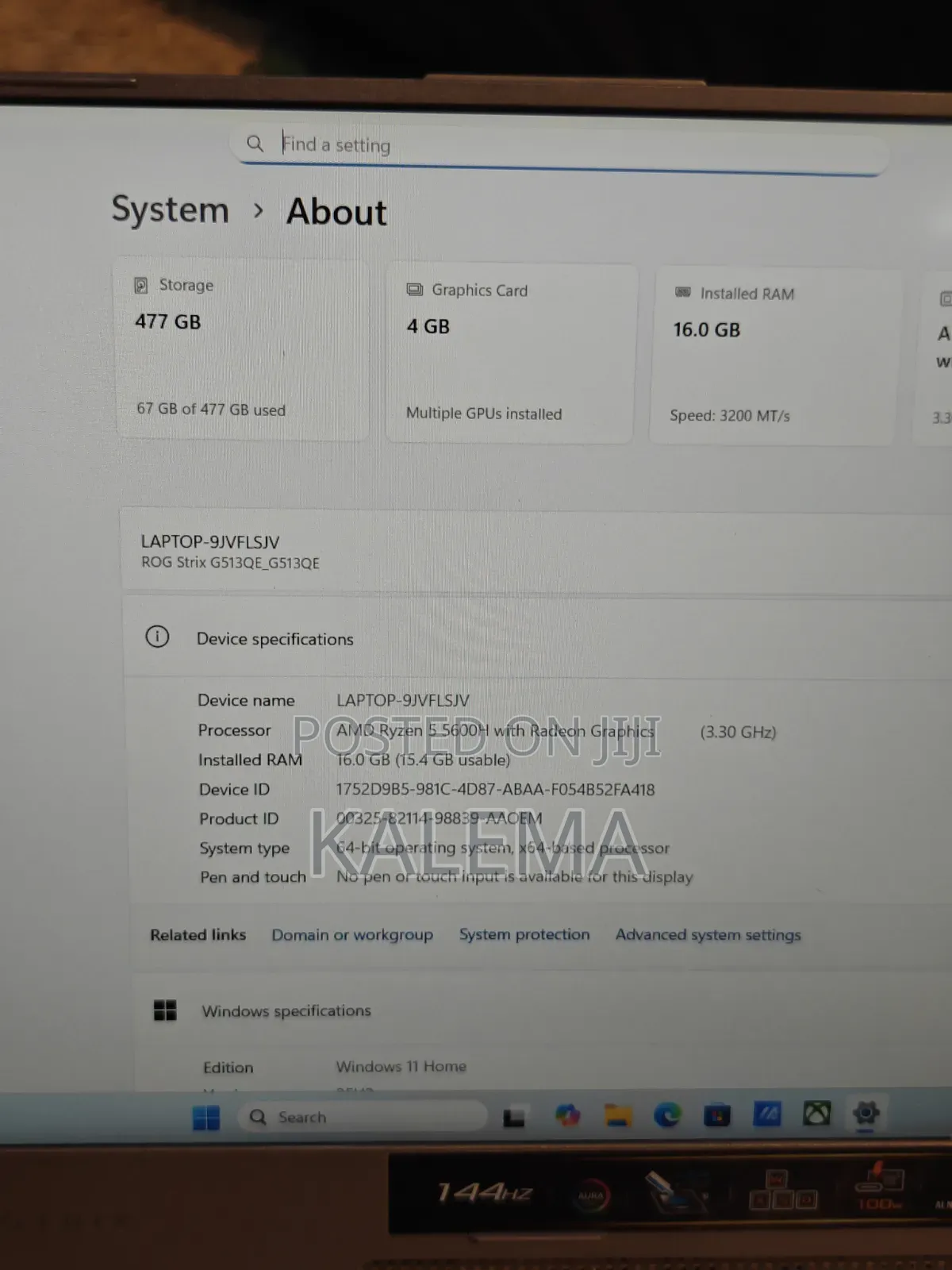The image size is (952, 1270).
Task: Click the 'Product ID' label
Action: click(239, 818)
